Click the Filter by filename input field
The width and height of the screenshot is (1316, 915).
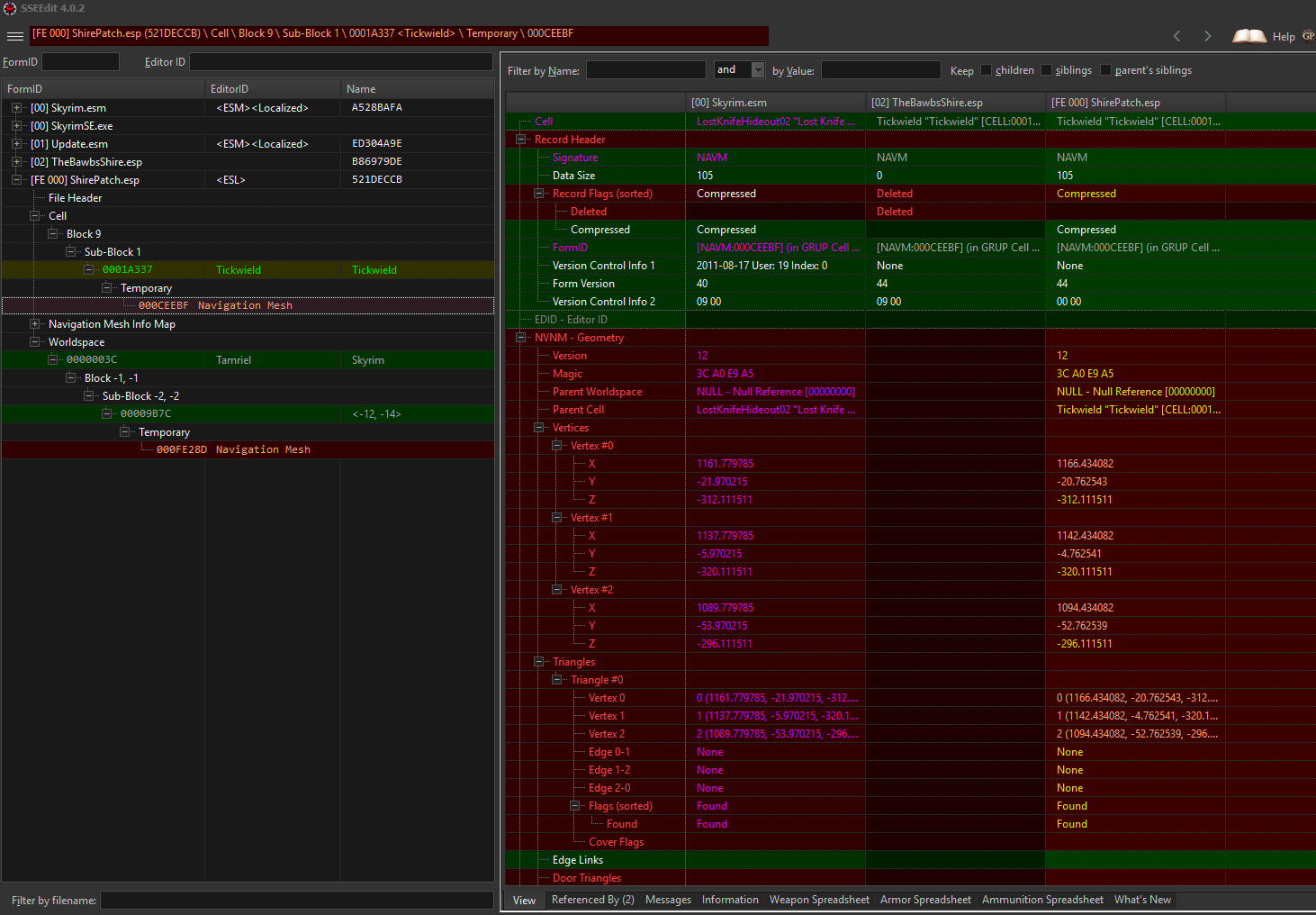[296, 901]
